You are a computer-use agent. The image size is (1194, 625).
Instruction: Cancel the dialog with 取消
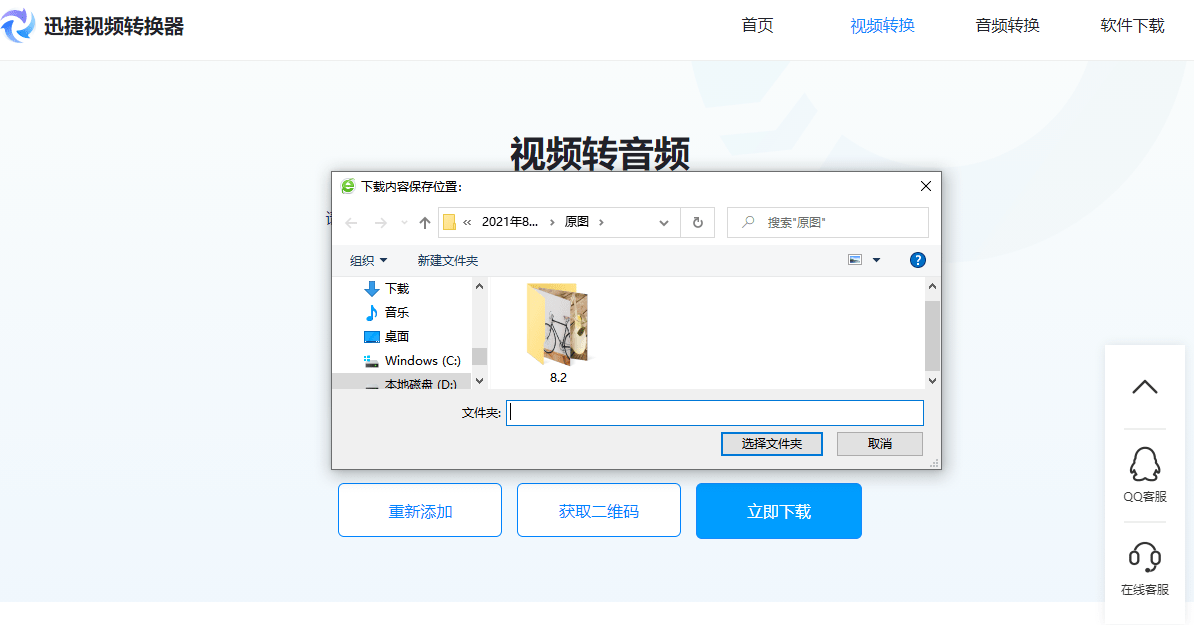pyautogui.click(x=879, y=443)
